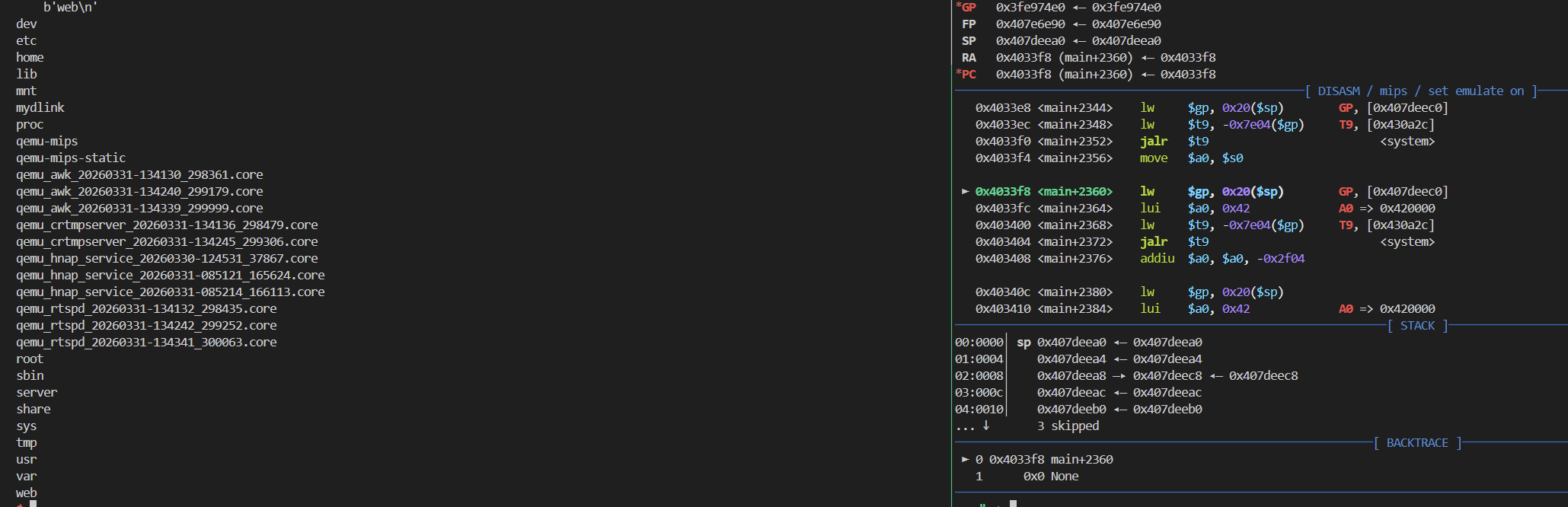Click the RA register label
The image size is (1568, 507).
[969, 58]
